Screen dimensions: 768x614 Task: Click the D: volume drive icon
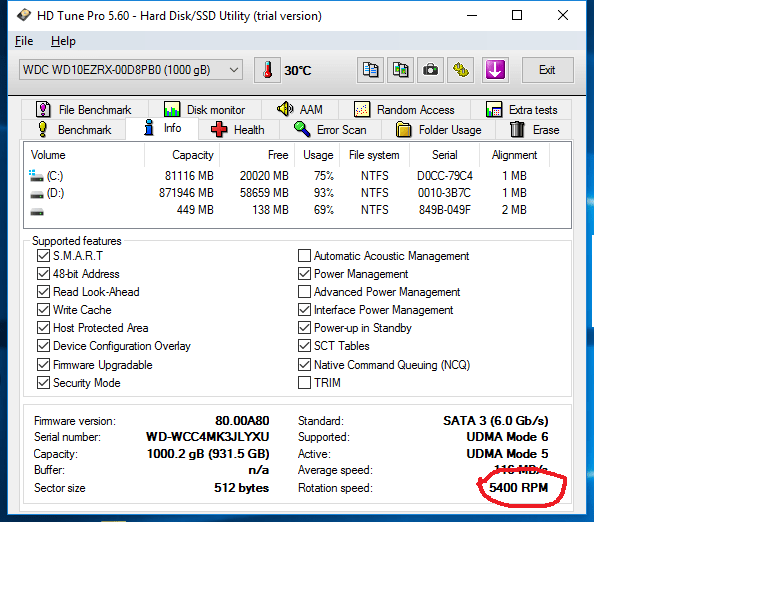pyautogui.click(x=37, y=194)
